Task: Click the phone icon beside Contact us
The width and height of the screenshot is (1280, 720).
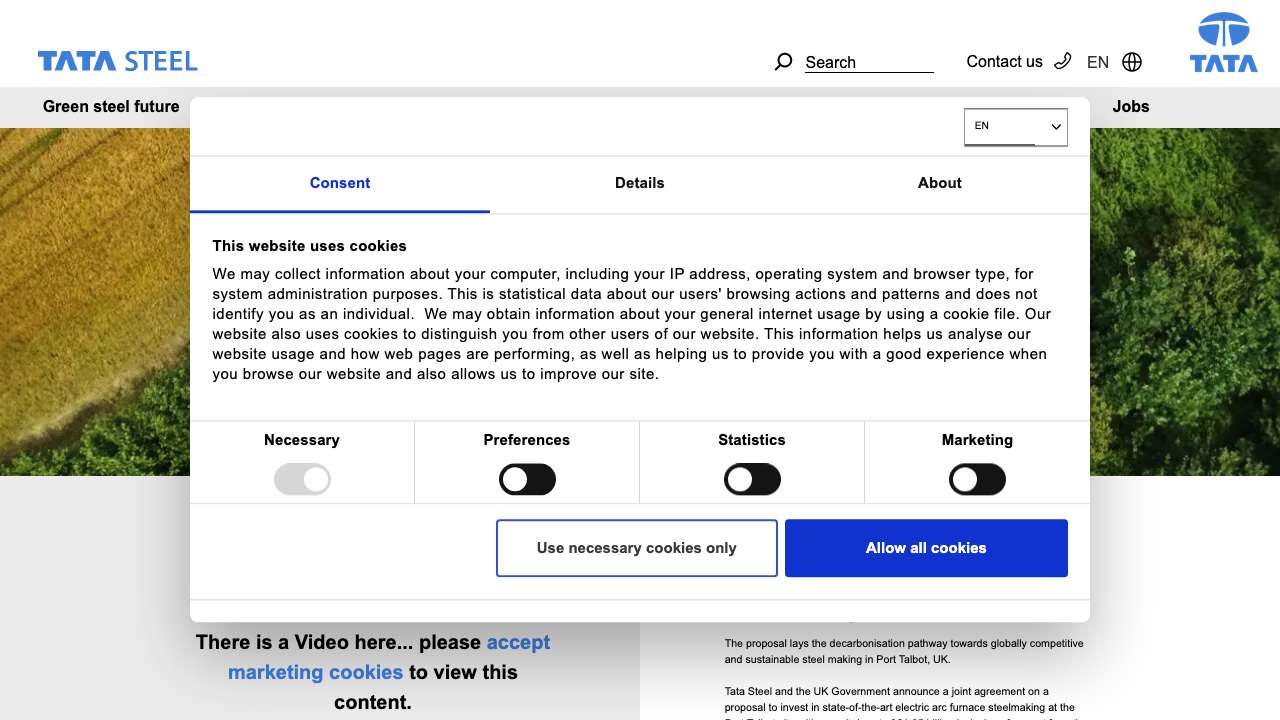Action: tap(1063, 61)
